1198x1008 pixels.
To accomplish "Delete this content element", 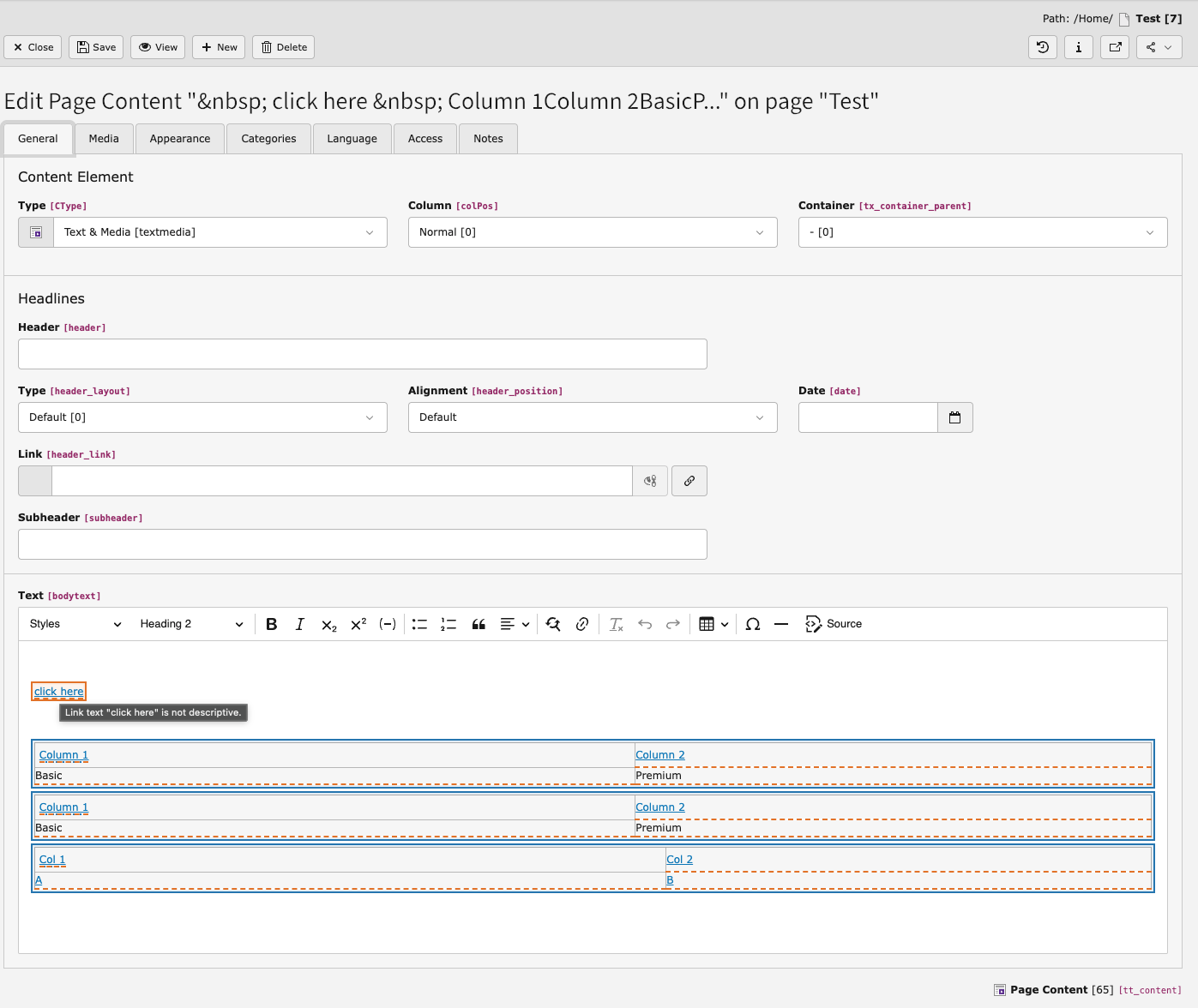I will coord(283,47).
